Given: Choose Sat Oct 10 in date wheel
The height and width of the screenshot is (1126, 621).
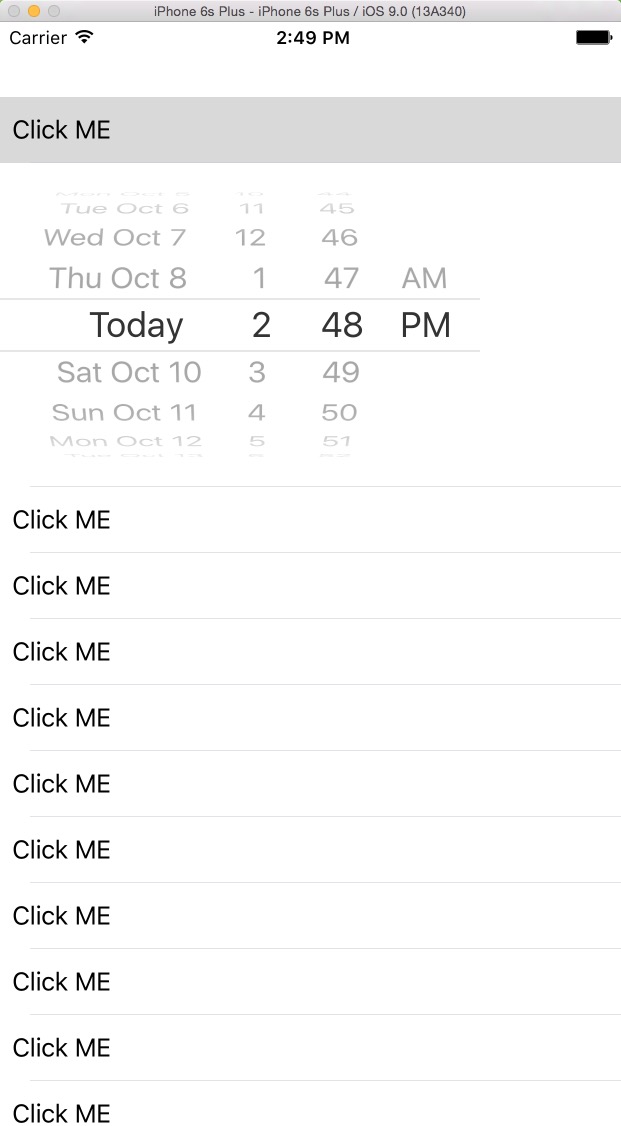Looking at the screenshot, I should click(129, 372).
